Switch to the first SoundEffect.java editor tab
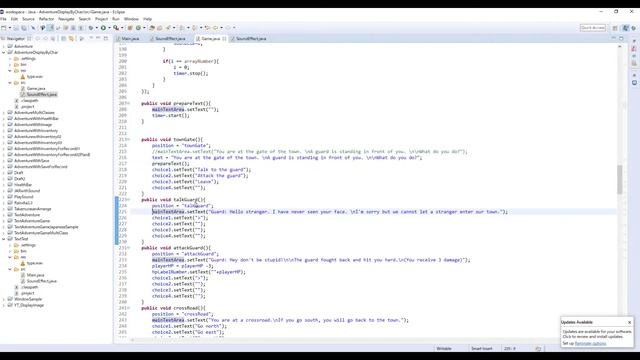The height and width of the screenshot is (360, 640). click(x=170, y=38)
